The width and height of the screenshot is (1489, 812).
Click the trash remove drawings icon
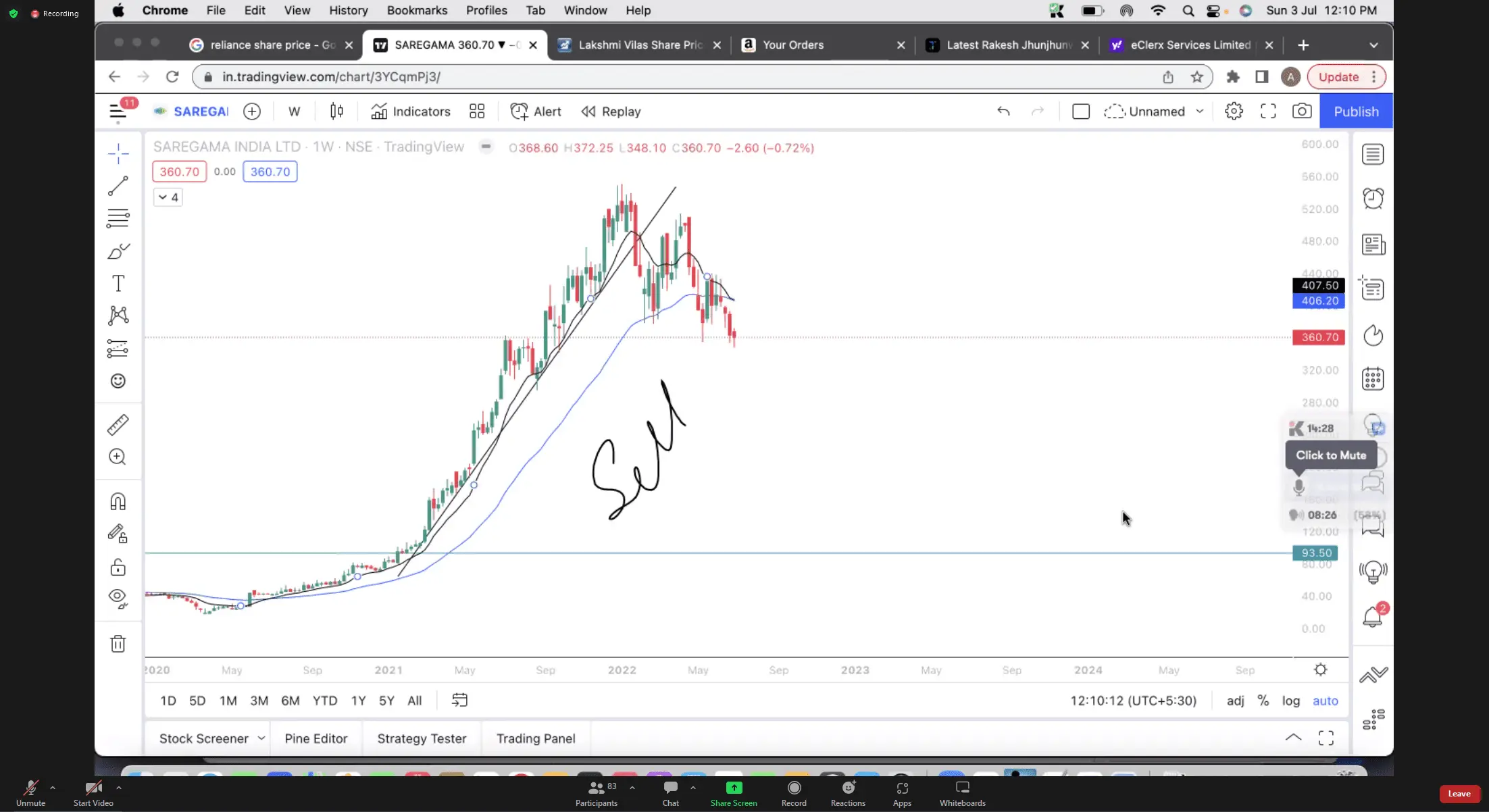coord(118,644)
